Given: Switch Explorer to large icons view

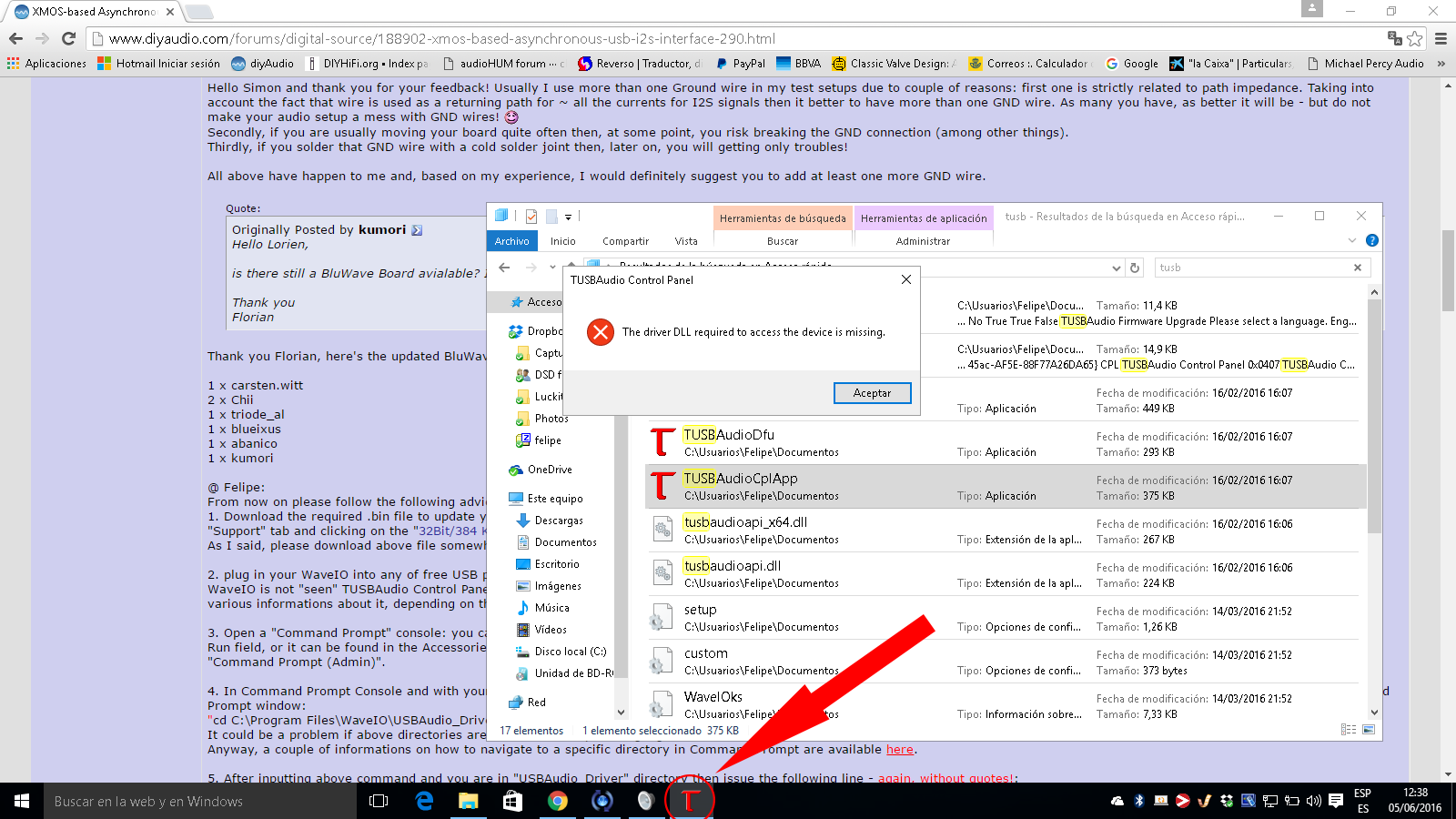Looking at the screenshot, I should coord(1368,730).
